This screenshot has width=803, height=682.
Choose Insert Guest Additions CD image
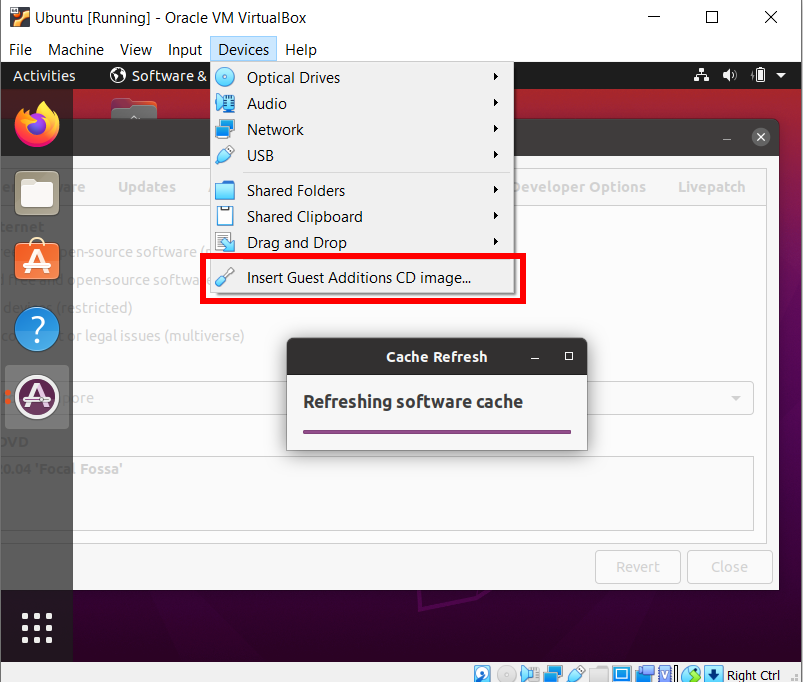[x=362, y=278]
